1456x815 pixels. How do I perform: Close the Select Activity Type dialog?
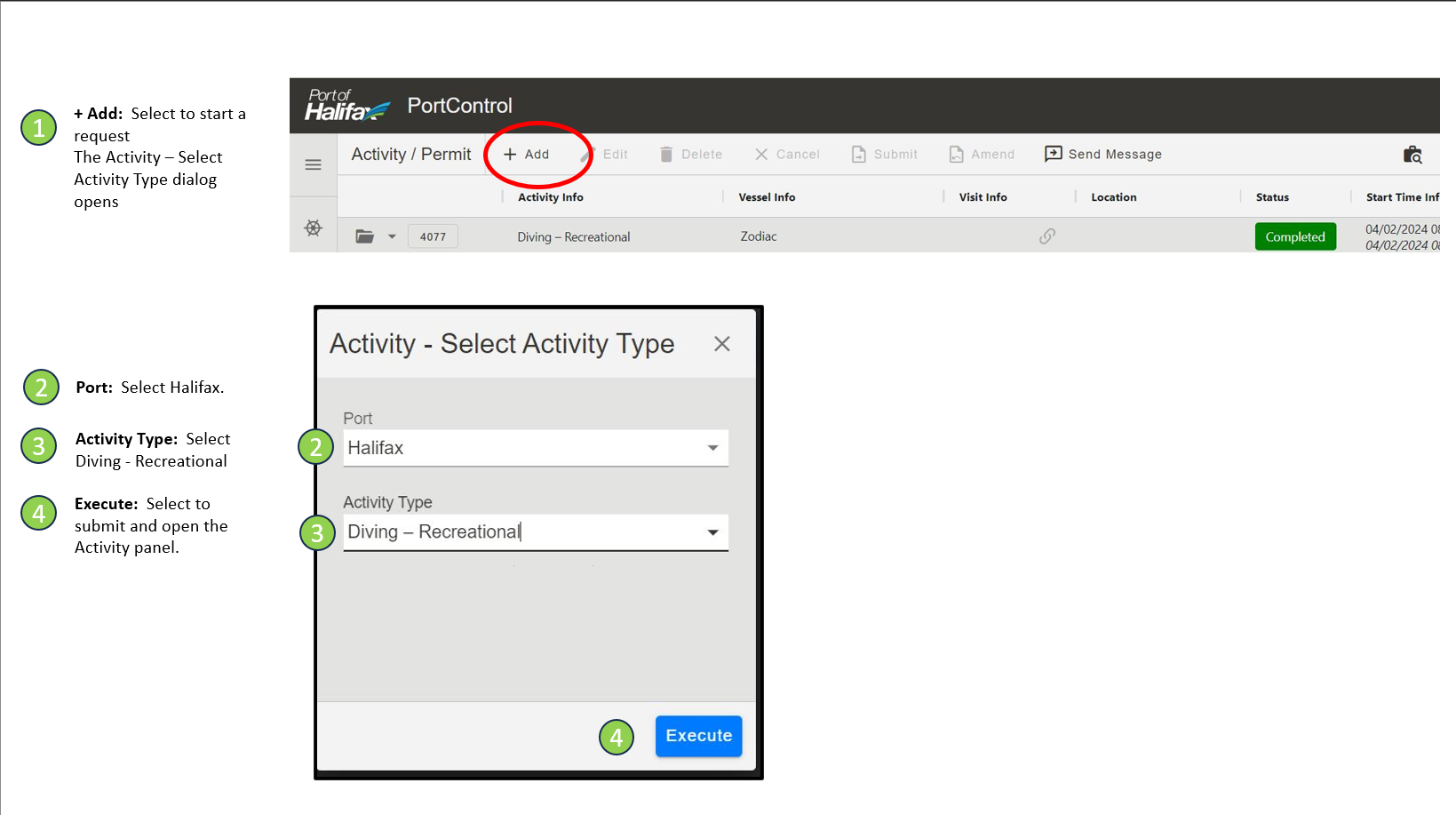[x=722, y=344]
